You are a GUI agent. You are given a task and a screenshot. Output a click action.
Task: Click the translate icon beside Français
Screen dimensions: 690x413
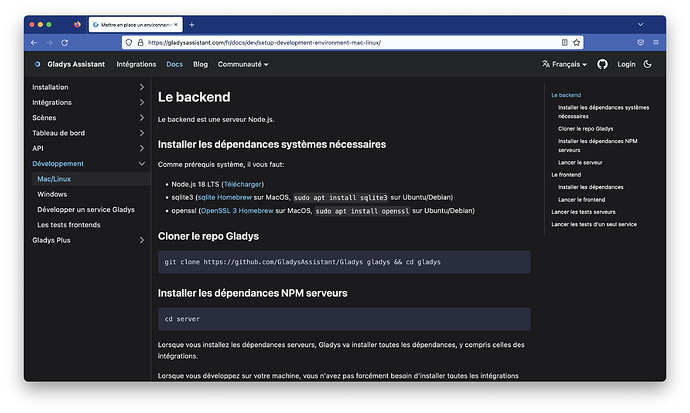pos(546,64)
